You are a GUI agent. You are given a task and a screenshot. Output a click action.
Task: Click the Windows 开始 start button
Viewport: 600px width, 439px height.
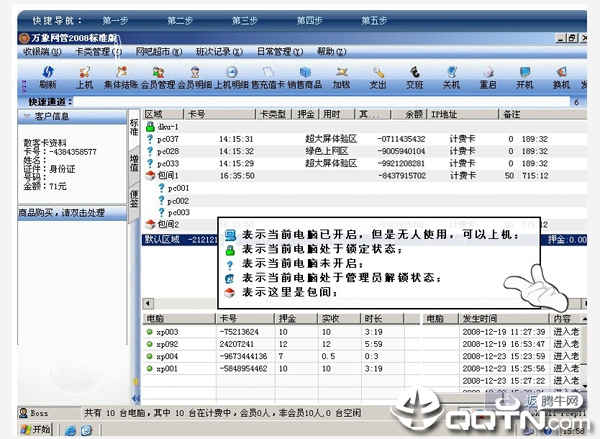(x=36, y=430)
